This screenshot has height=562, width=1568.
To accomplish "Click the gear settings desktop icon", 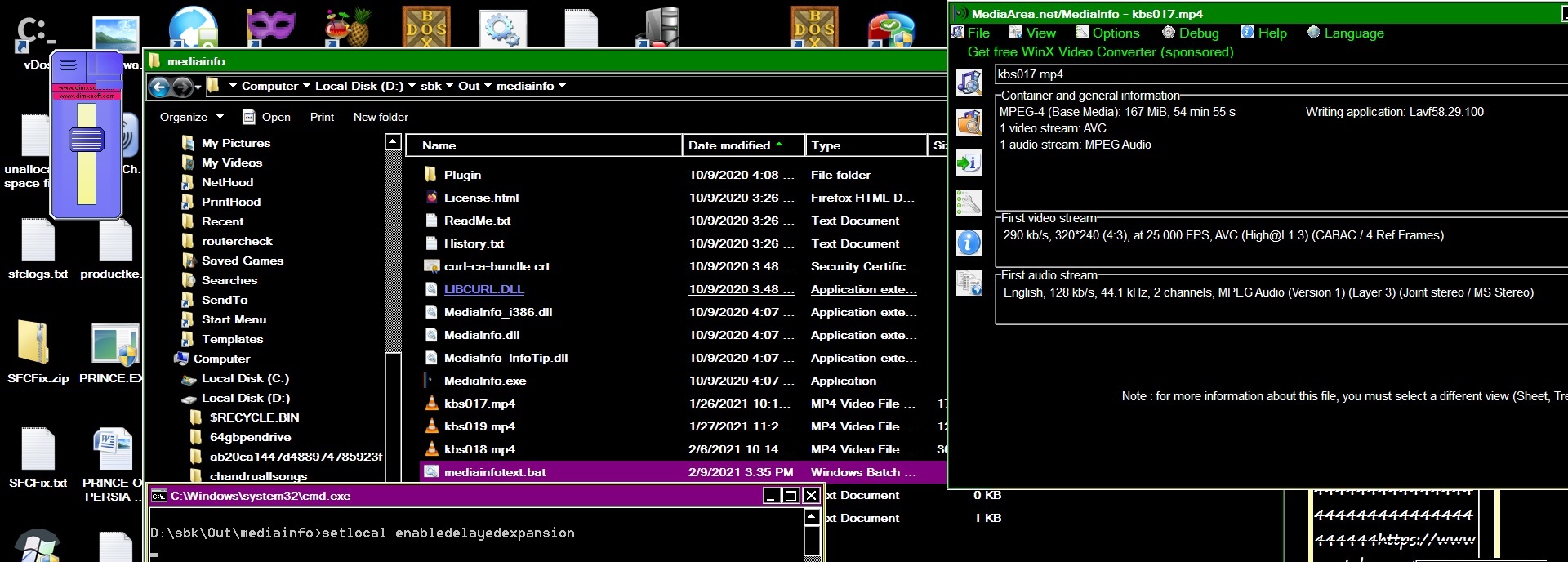I will click(x=502, y=27).
